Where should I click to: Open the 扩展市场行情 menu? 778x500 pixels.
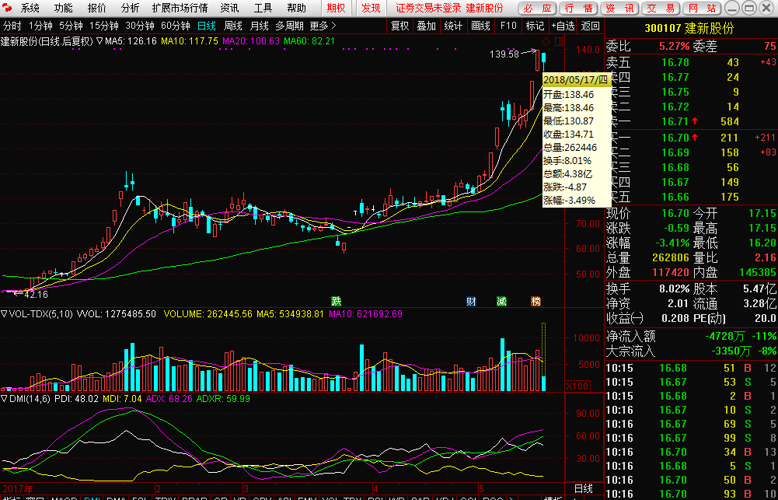pyautogui.click(x=180, y=8)
